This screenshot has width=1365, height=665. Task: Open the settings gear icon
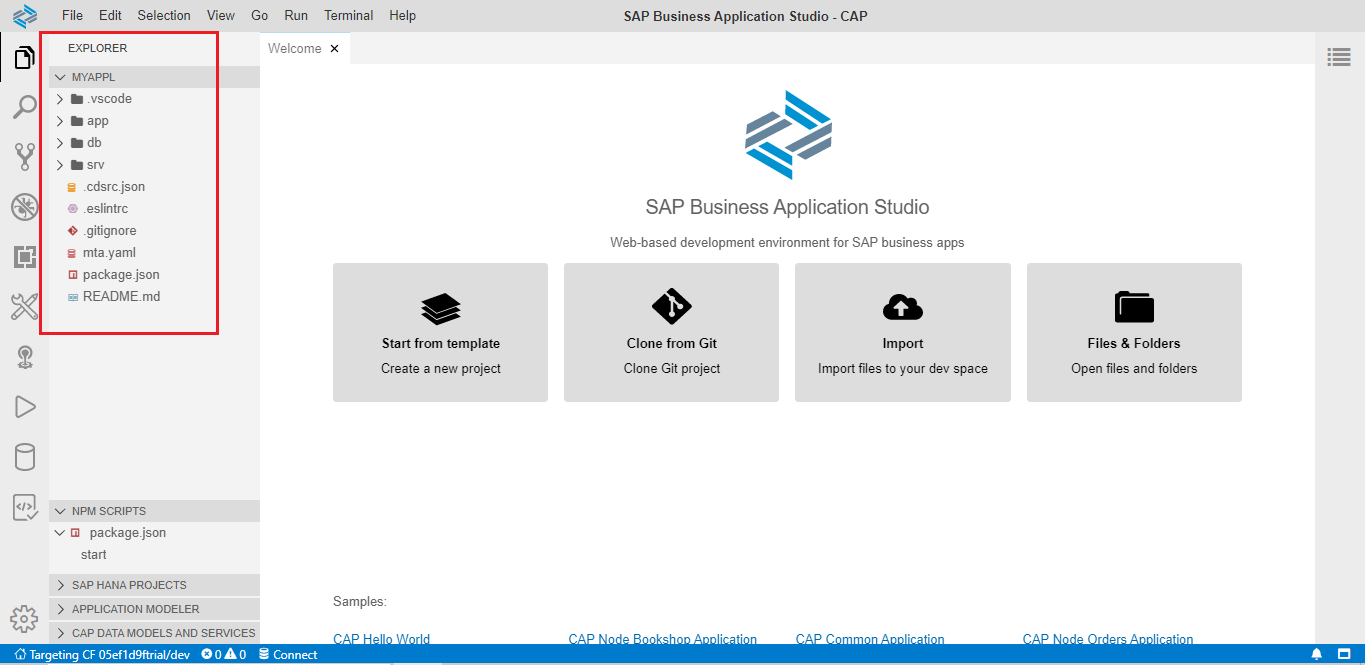point(24,618)
